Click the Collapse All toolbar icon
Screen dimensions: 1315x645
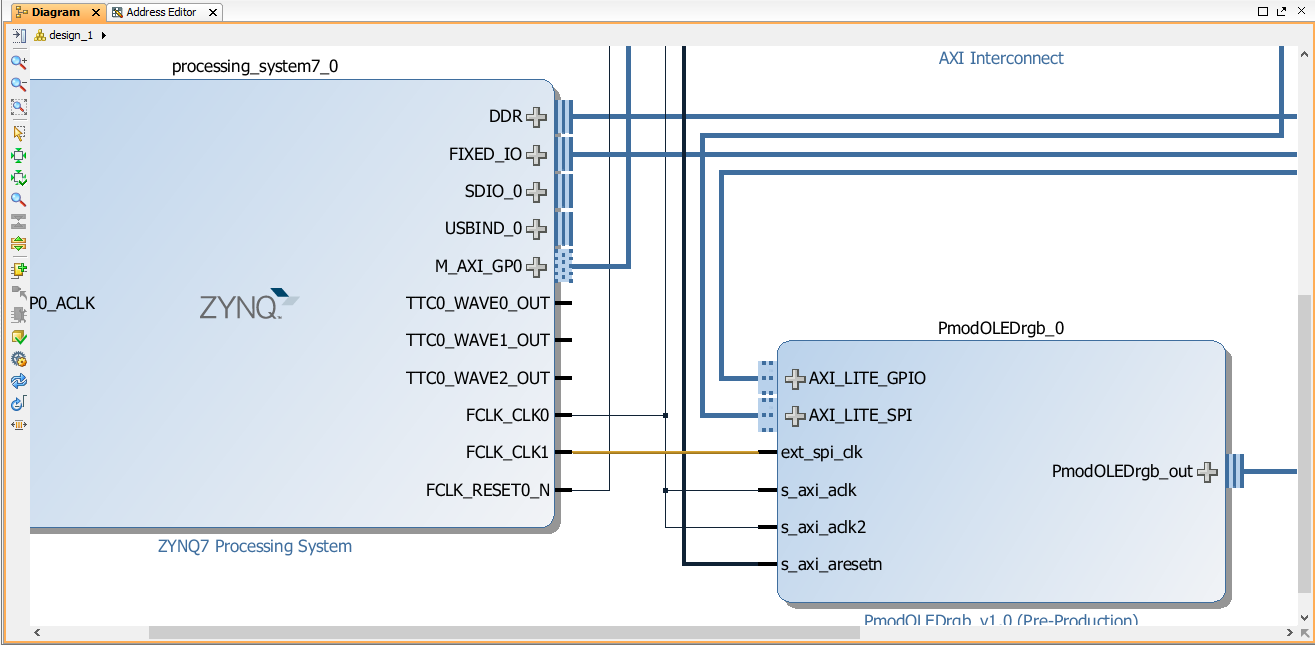pos(18,222)
